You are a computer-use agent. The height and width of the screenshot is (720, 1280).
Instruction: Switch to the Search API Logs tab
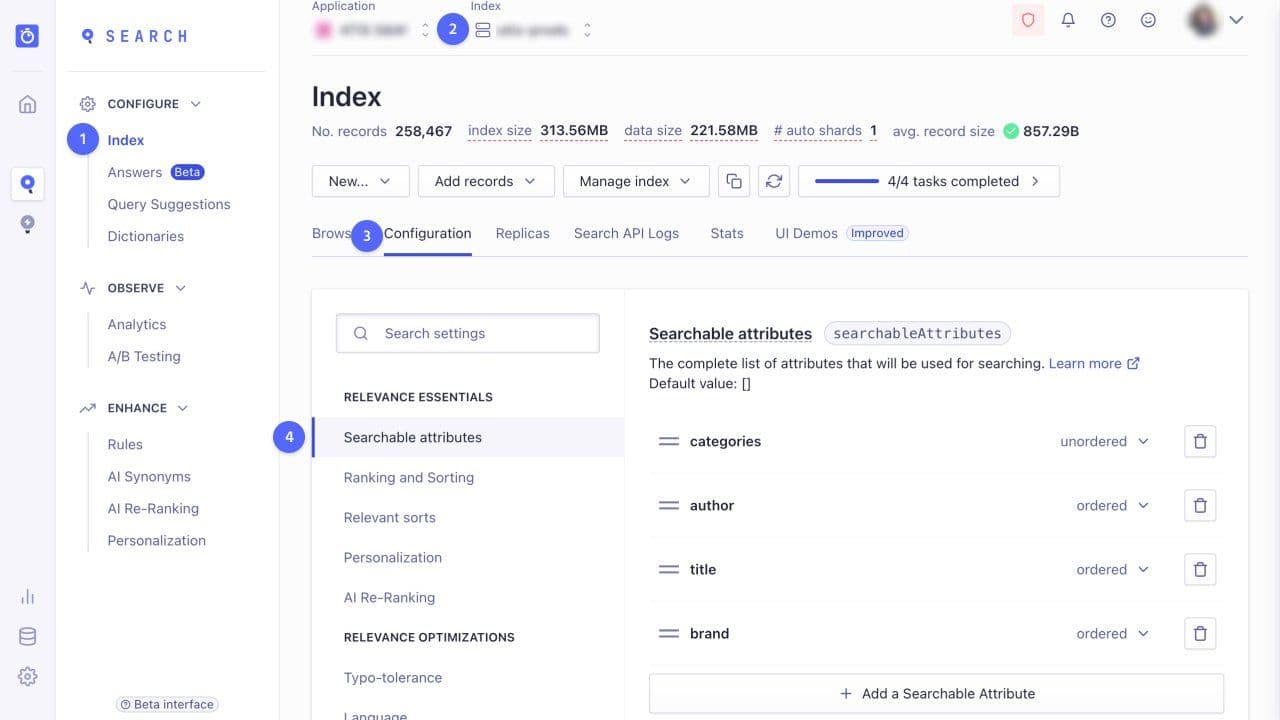[626, 233]
